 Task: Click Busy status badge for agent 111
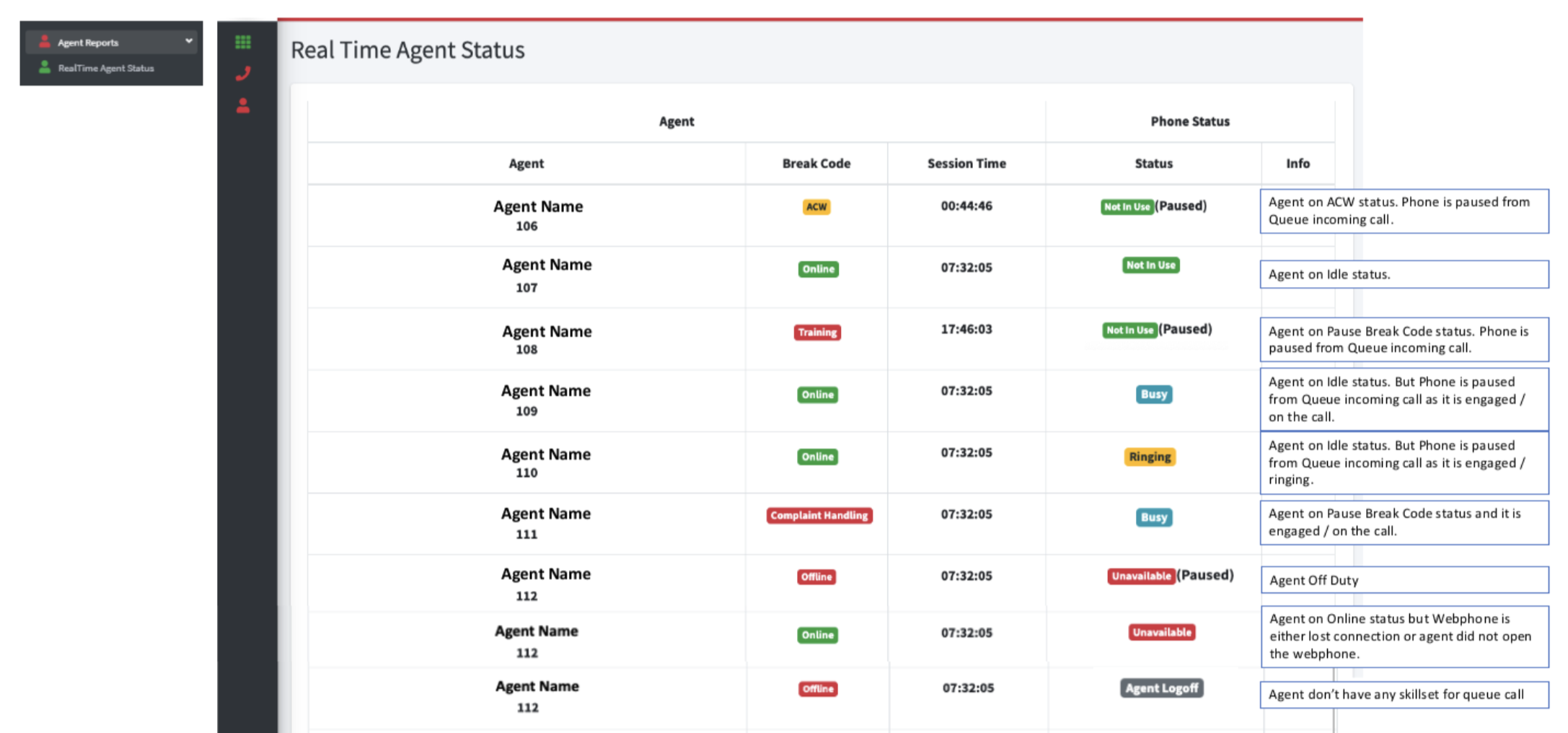pos(1154,517)
